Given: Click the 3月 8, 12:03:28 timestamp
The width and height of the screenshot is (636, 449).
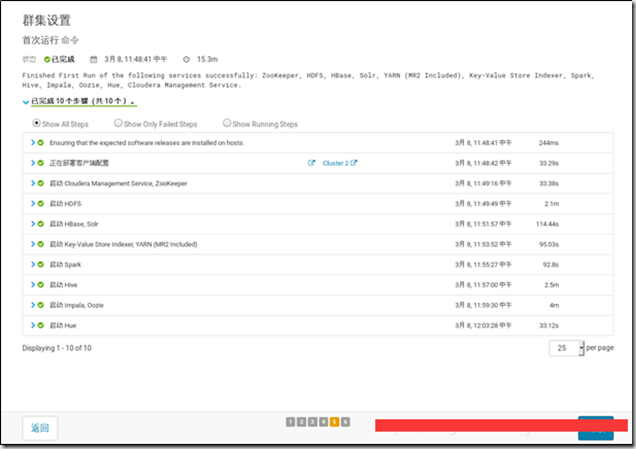Looking at the screenshot, I should tap(483, 325).
